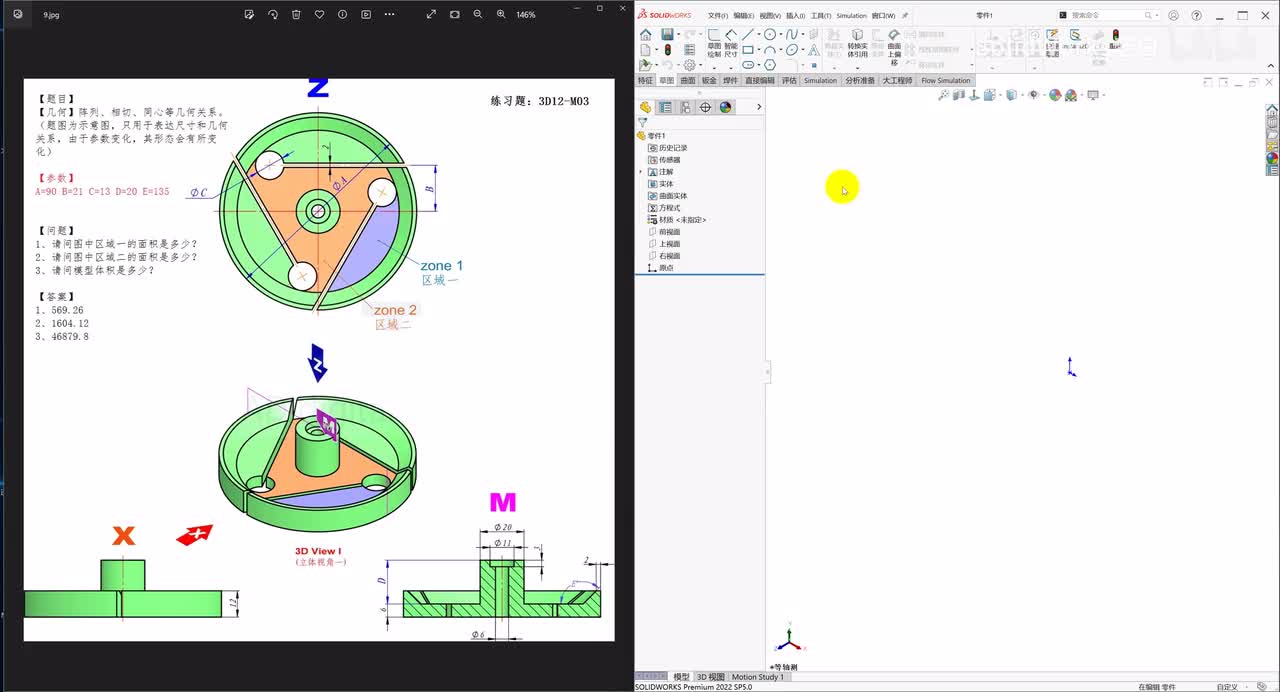Enter full screen in Photos viewer
Image resolution: width=1280 pixels, height=692 pixels.
coord(431,15)
